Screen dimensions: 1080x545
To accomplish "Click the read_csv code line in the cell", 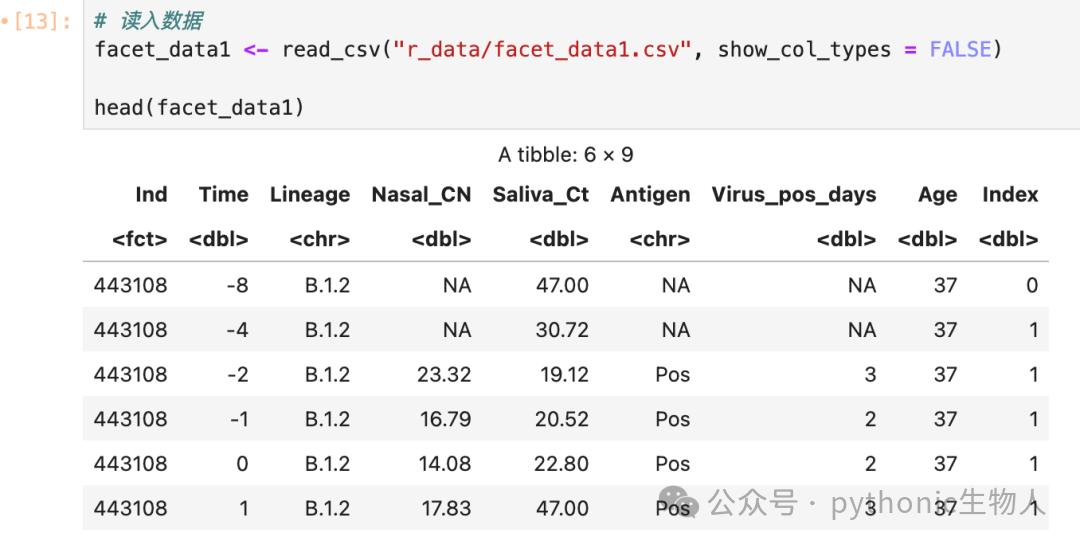I will click(x=548, y=50).
